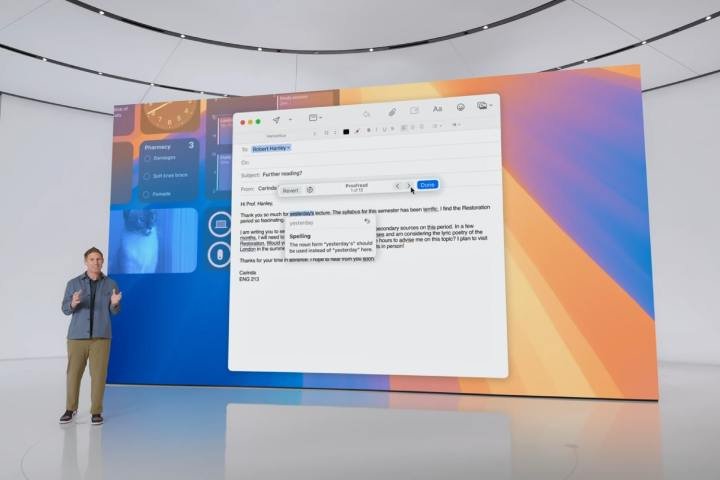The image size is (720, 480).
Task: Go to the next Proofread suggestion
Action: (x=408, y=186)
